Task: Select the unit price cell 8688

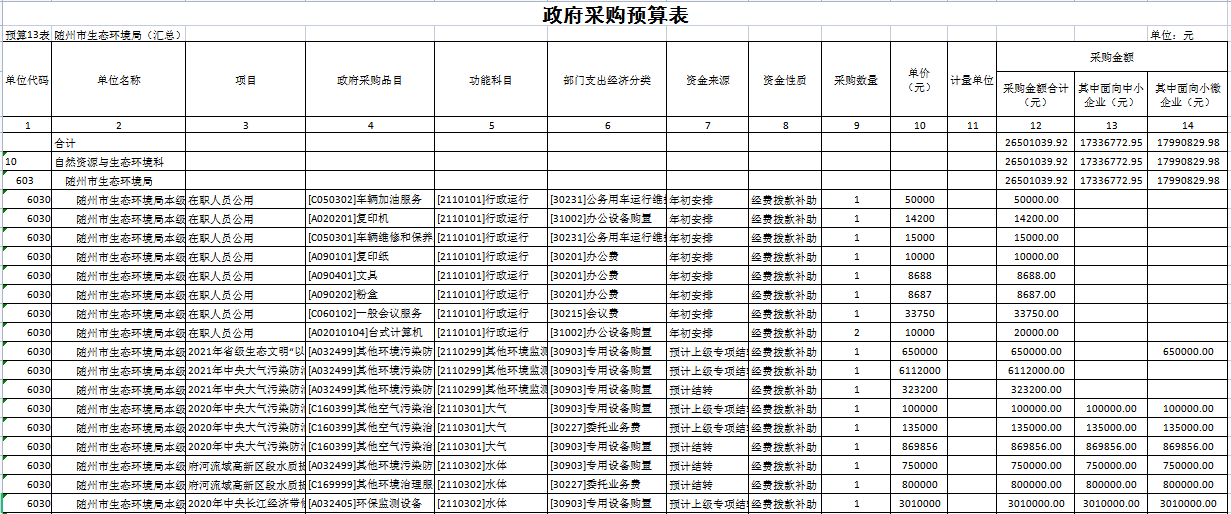Action: [x=919, y=276]
